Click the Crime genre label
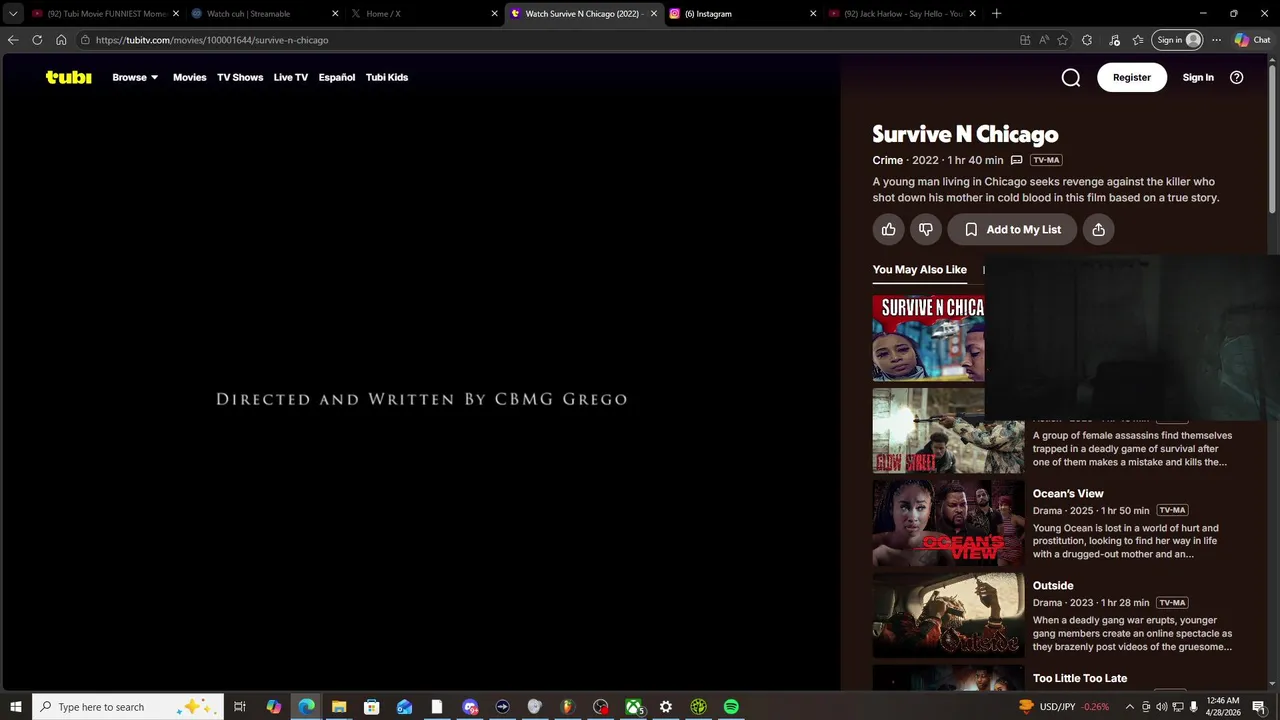Image resolution: width=1280 pixels, height=720 pixels. coord(888,160)
